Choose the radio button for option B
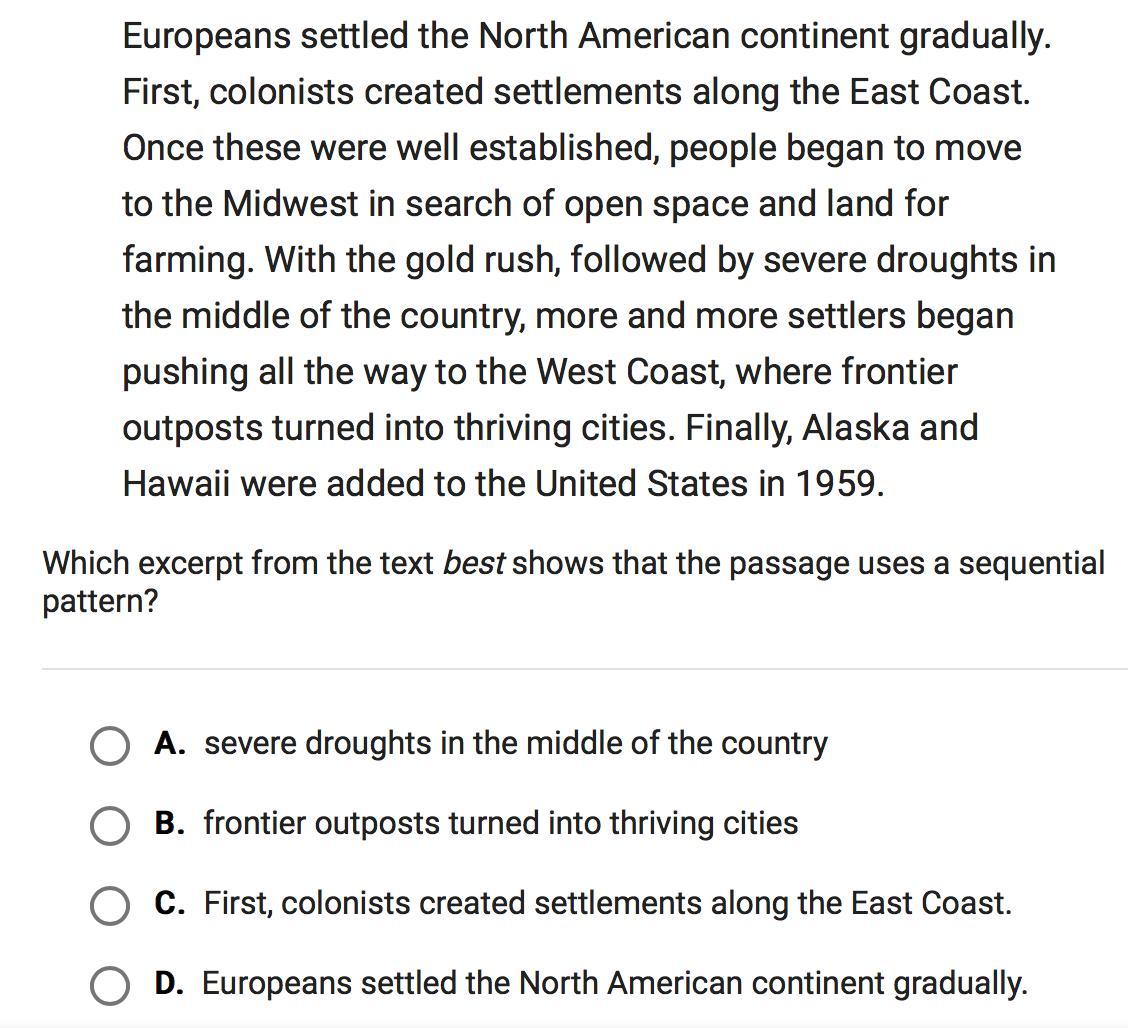Image resolution: width=1128 pixels, height=1028 pixels. pyautogui.click(x=109, y=826)
